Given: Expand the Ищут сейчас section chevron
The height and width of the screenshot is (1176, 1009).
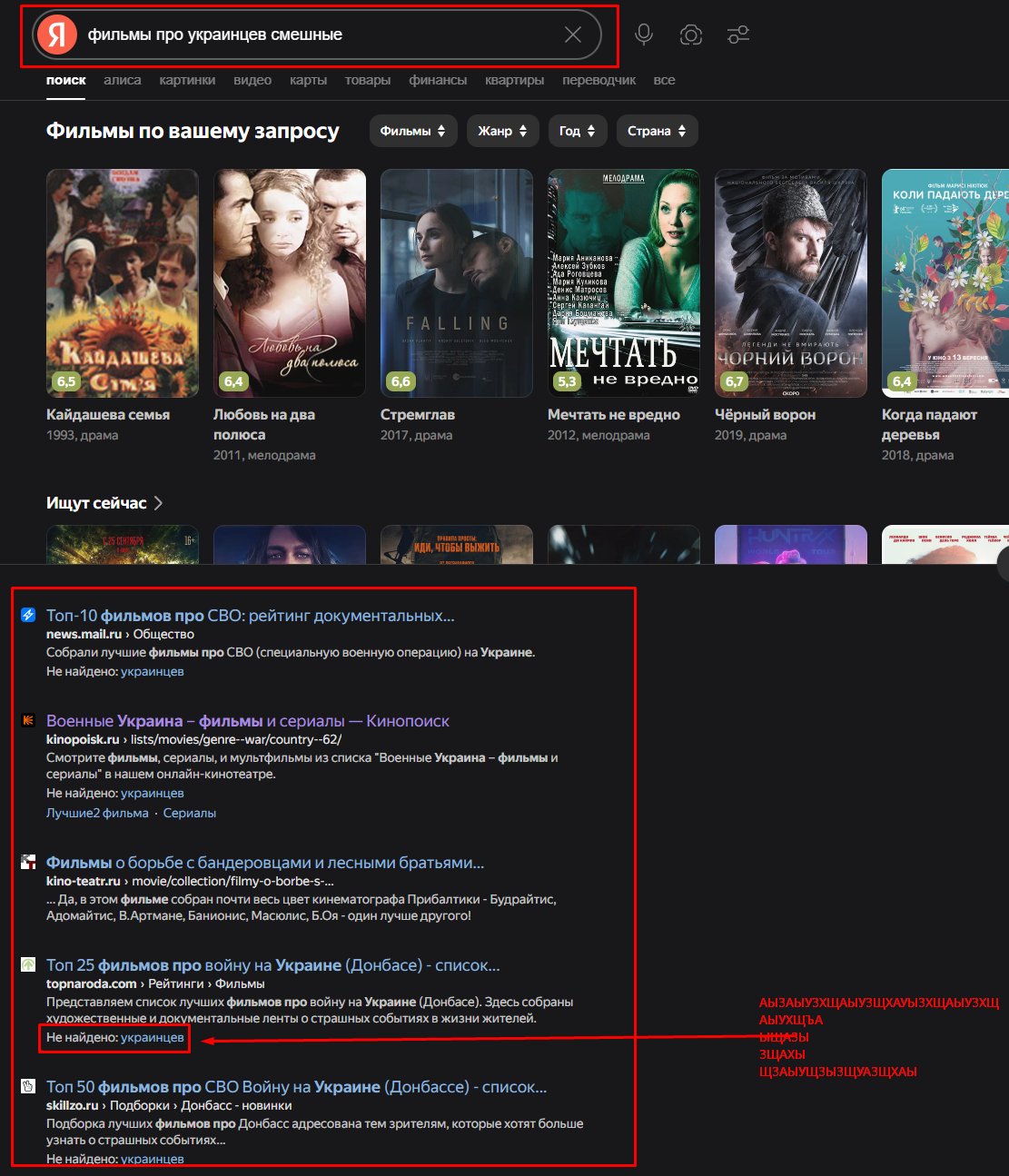Looking at the screenshot, I should 158,503.
